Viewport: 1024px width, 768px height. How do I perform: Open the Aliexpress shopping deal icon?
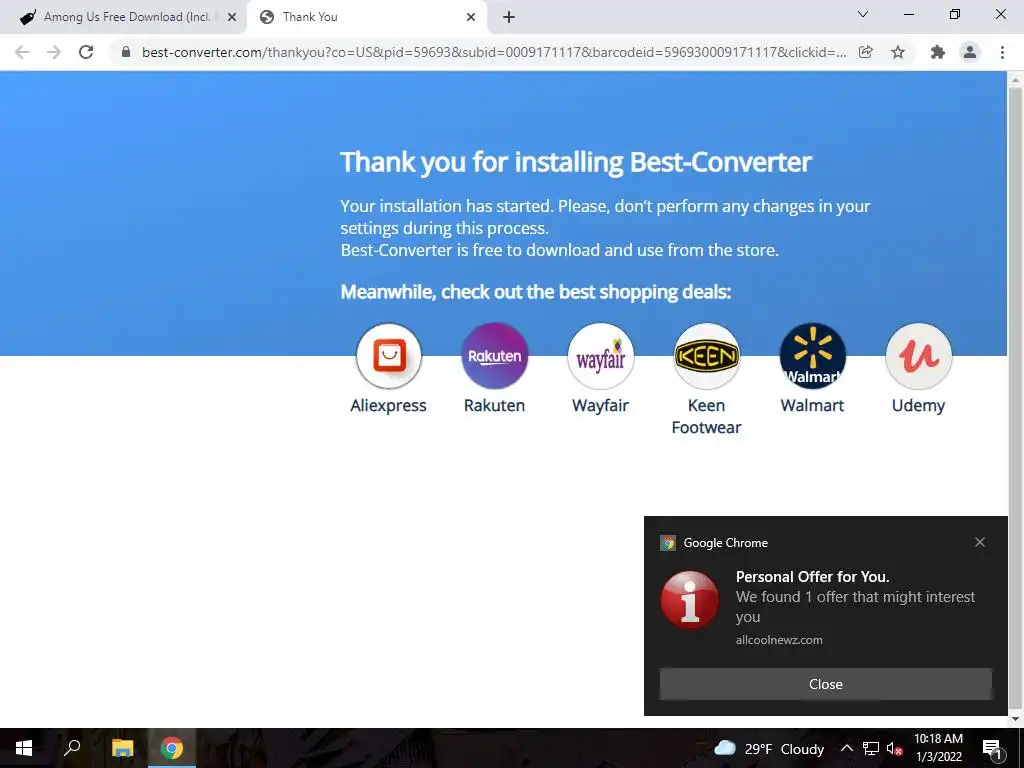click(x=389, y=356)
